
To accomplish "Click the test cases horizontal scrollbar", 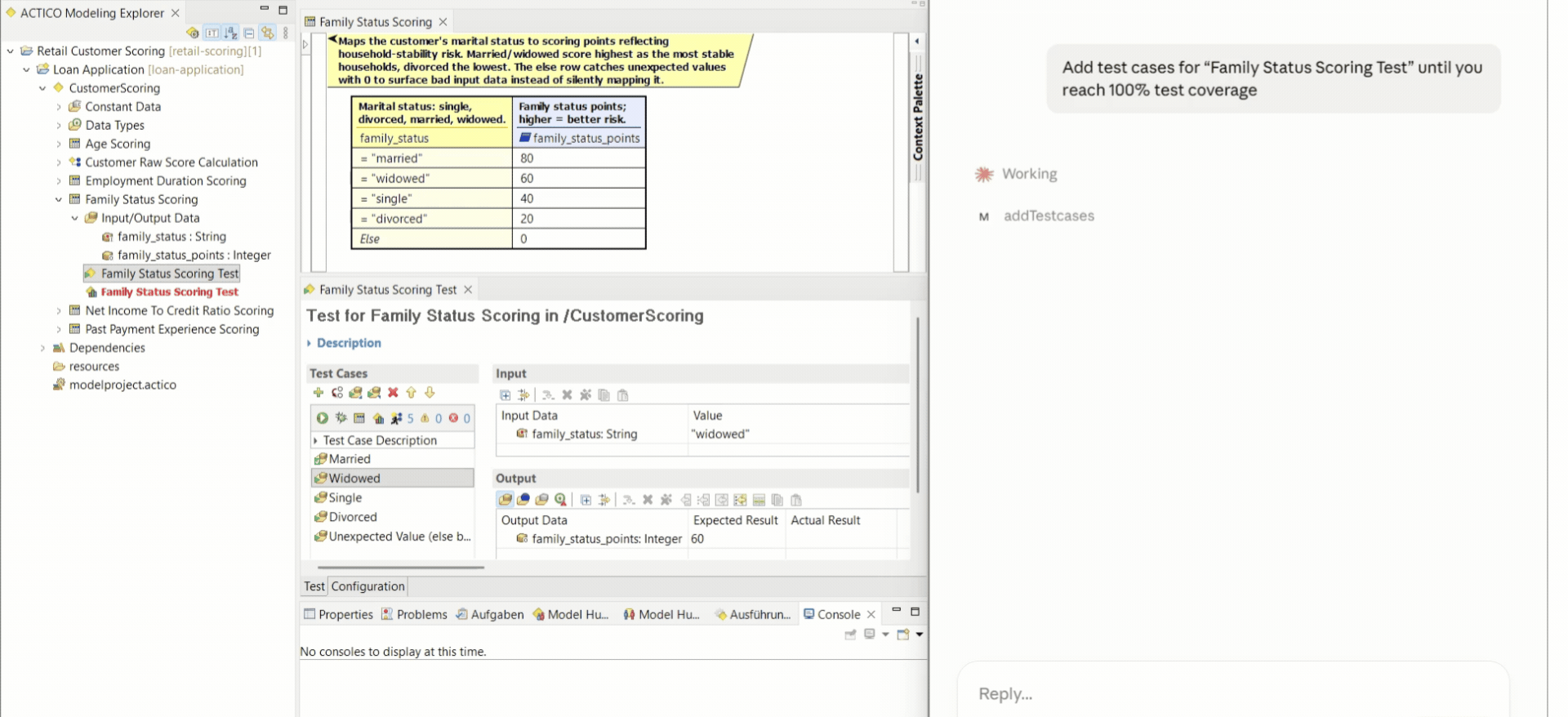I will point(400,567).
